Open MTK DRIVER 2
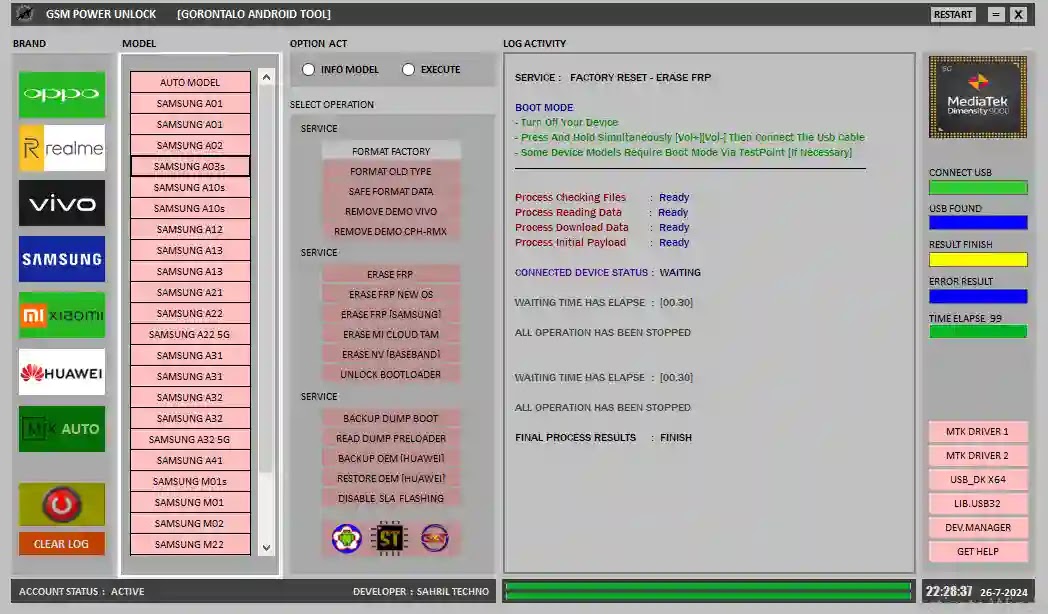 point(977,456)
